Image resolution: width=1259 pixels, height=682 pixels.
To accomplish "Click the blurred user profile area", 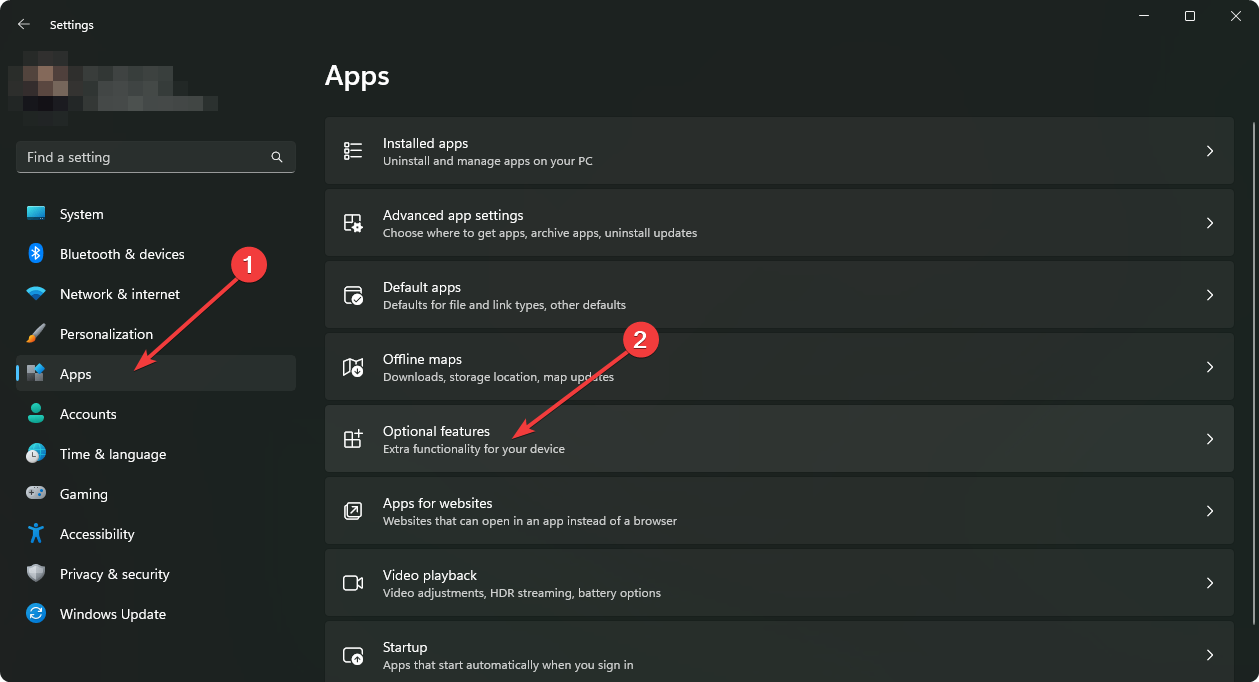I will point(113,90).
